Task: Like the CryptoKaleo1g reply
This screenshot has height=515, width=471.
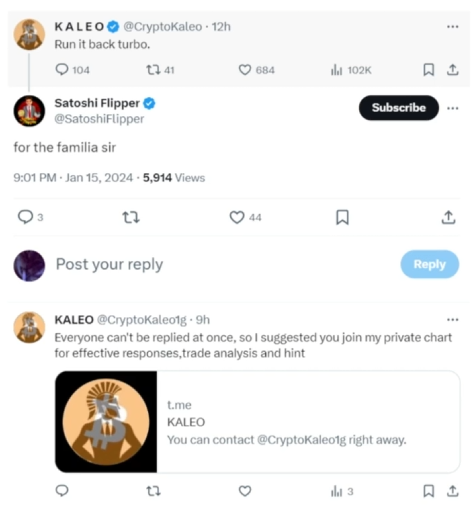Action: click(x=245, y=491)
